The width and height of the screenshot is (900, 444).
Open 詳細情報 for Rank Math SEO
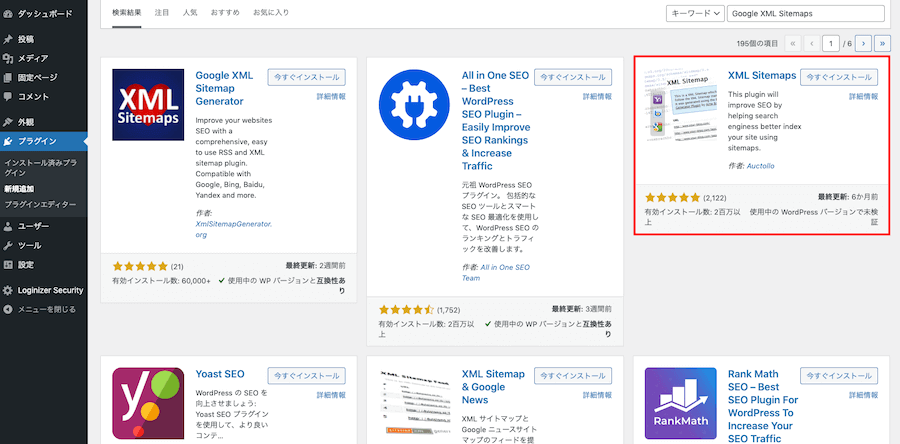[x=864, y=395]
